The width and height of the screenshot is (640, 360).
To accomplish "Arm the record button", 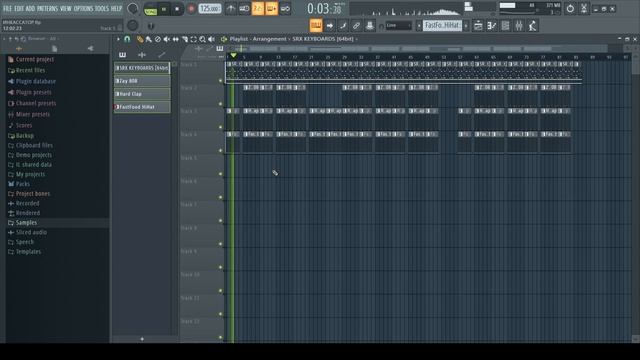I will pos(191,9).
